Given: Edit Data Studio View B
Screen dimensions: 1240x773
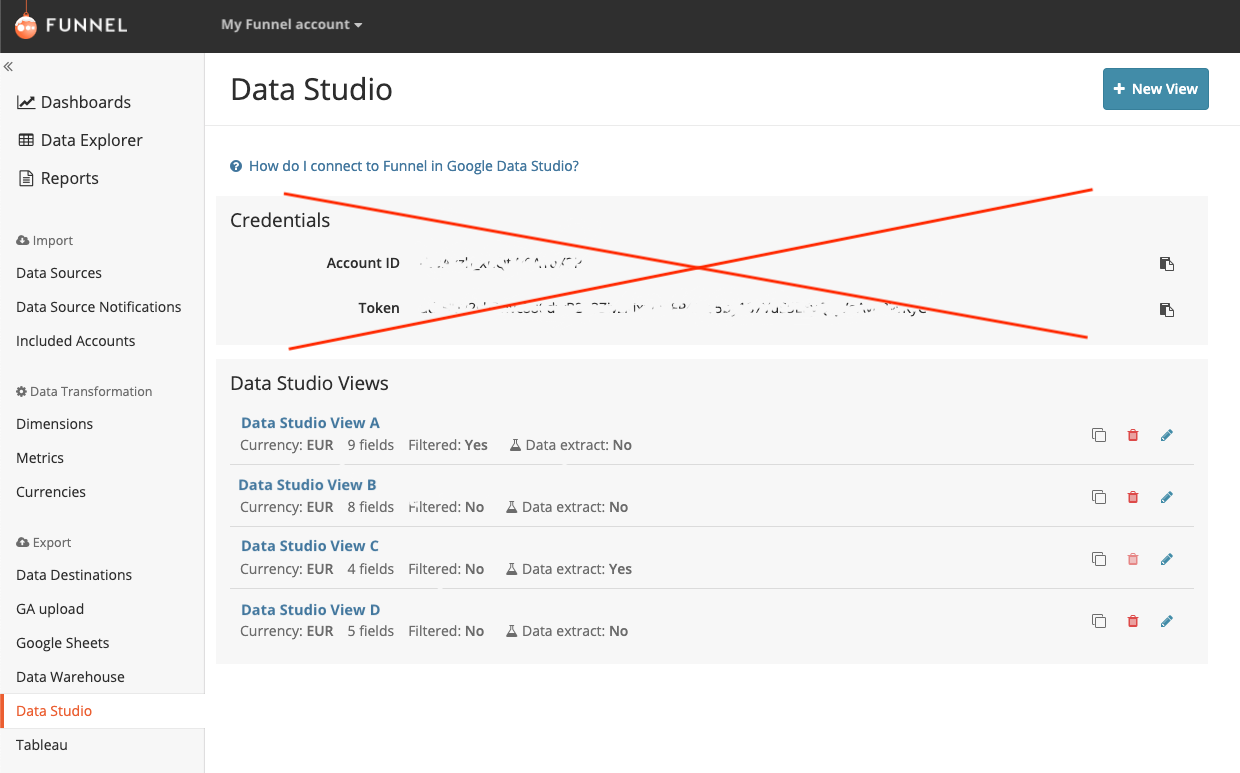Looking at the screenshot, I should coord(1166,497).
